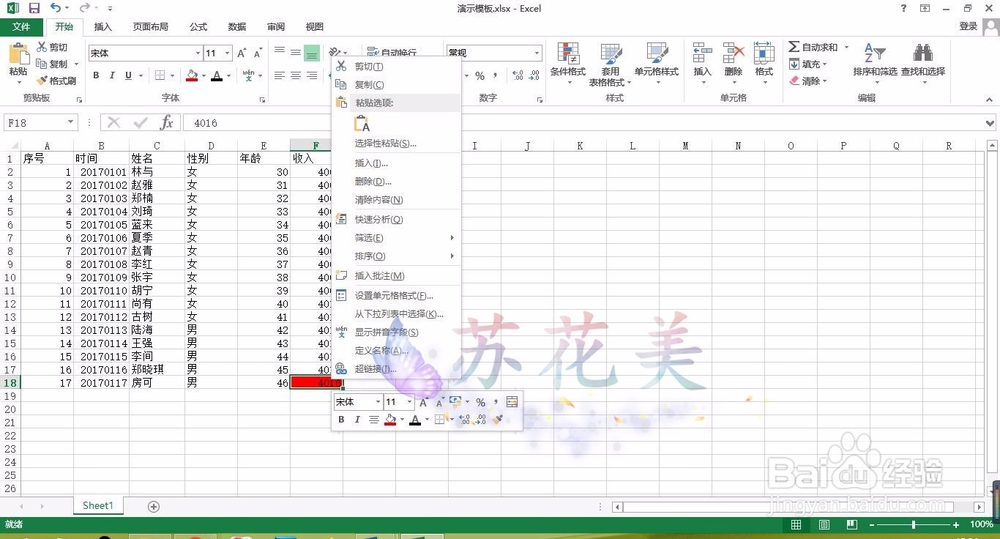
Task: Open the ribbon font name 宋体 dropdown
Action: [x=198, y=53]
